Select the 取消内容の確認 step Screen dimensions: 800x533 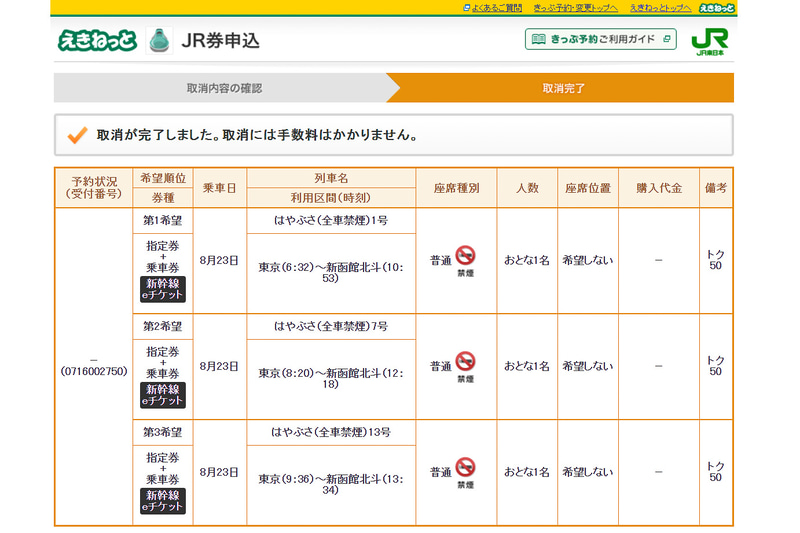(224, 88)
